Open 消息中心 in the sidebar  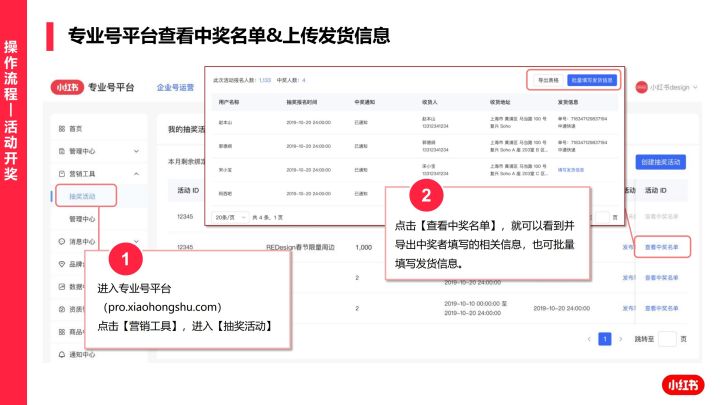click(x=82, y=241)
